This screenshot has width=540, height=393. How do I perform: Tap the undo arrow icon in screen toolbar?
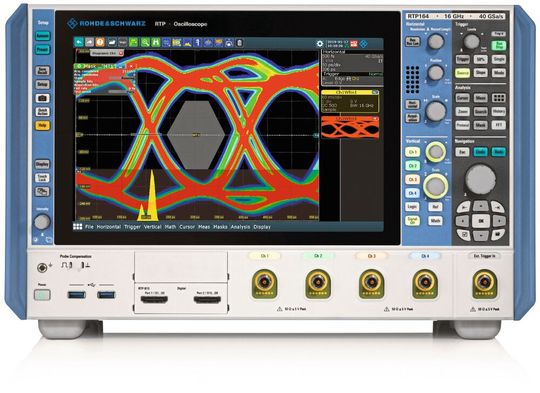coord(79,42)
